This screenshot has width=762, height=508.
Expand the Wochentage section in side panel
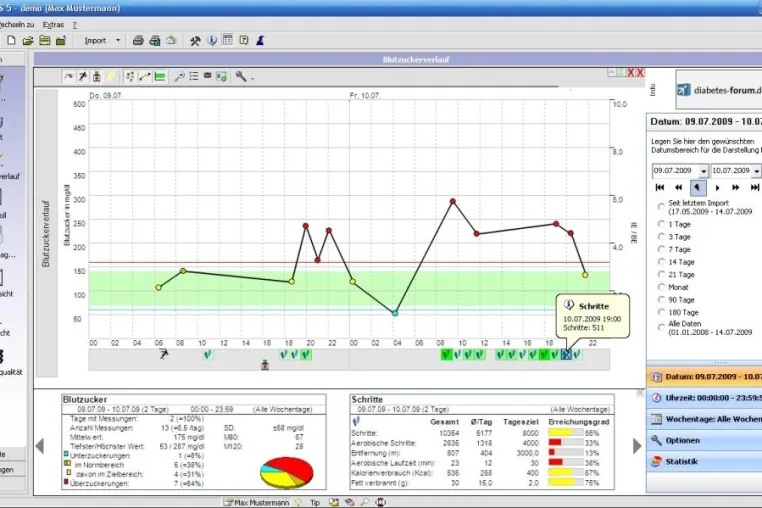704,419
